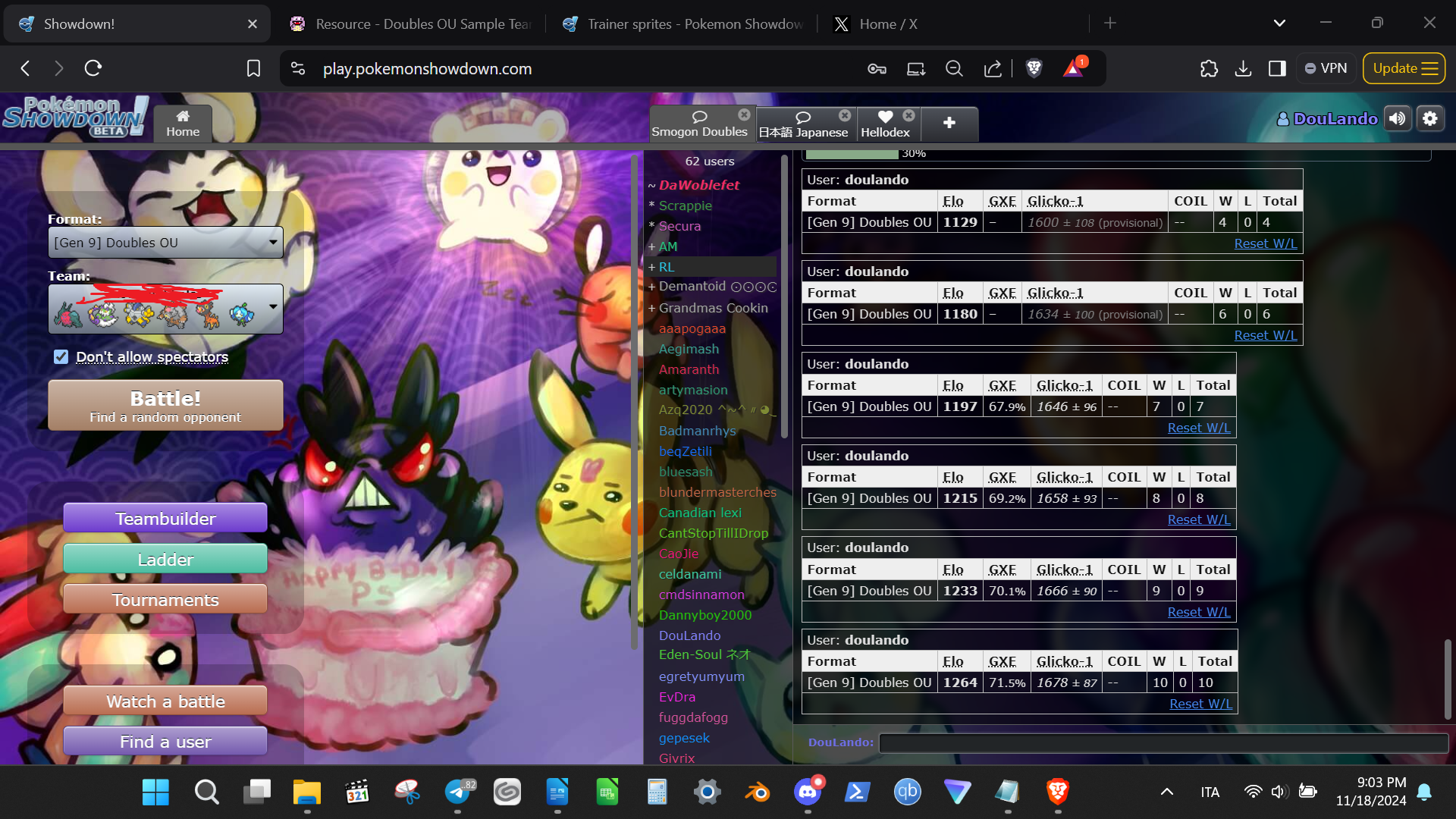Switch to the Japanese room tab
Screen dimensions: 1456x819
click(803, 124)
